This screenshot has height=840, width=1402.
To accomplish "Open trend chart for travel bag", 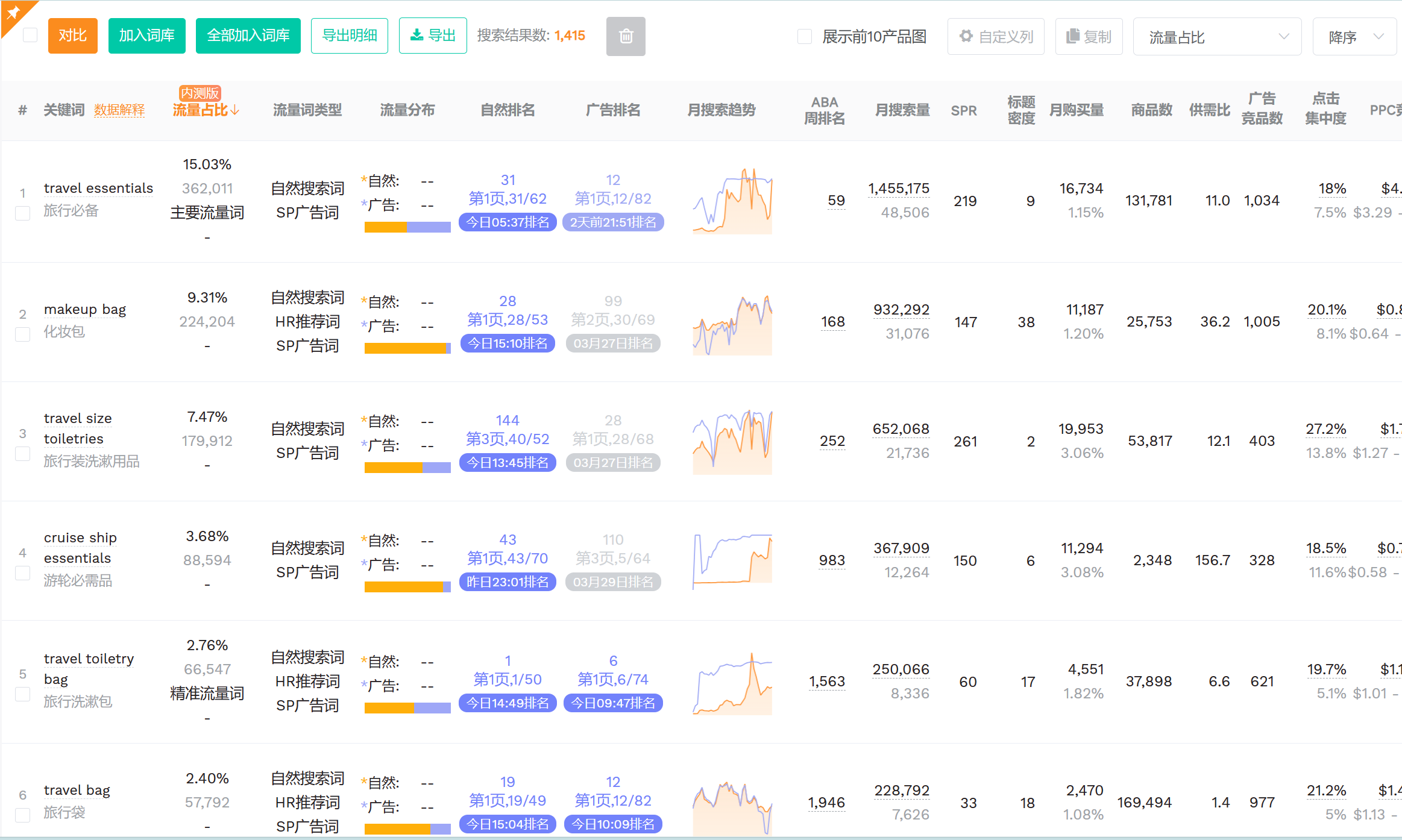I will [x=732, y=807].
